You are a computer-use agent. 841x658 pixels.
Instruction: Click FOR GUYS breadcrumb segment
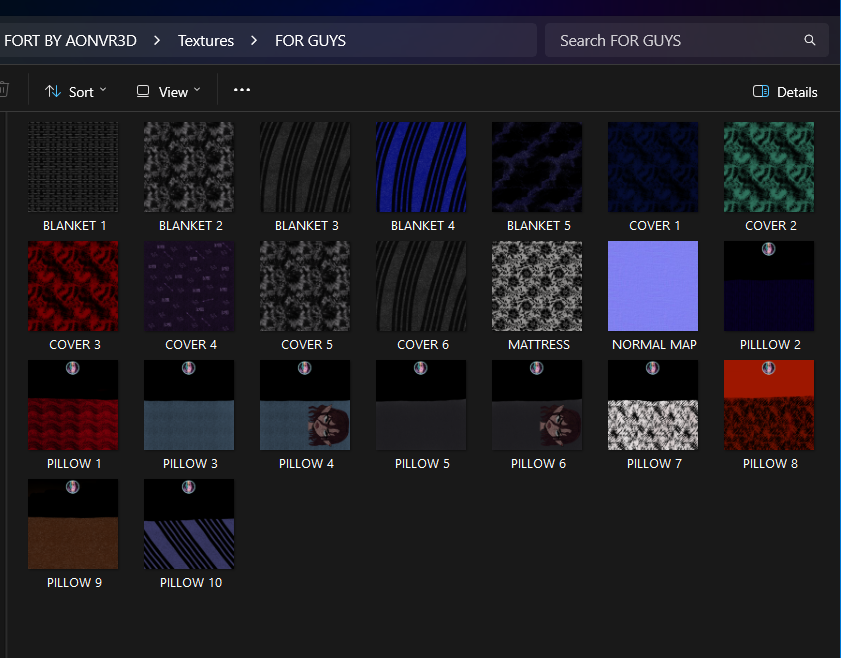(310, 41)
